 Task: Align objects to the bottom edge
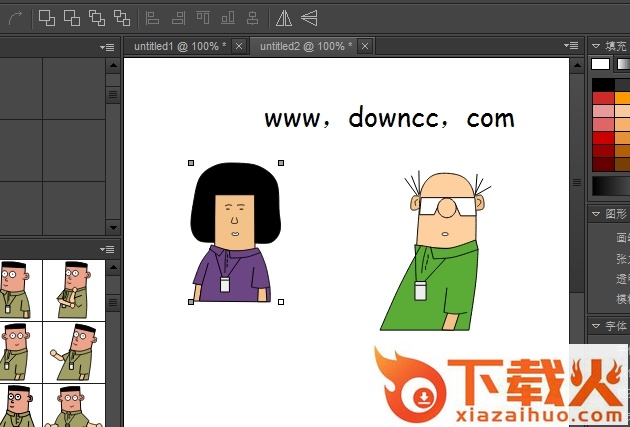(x=228, y=17)
